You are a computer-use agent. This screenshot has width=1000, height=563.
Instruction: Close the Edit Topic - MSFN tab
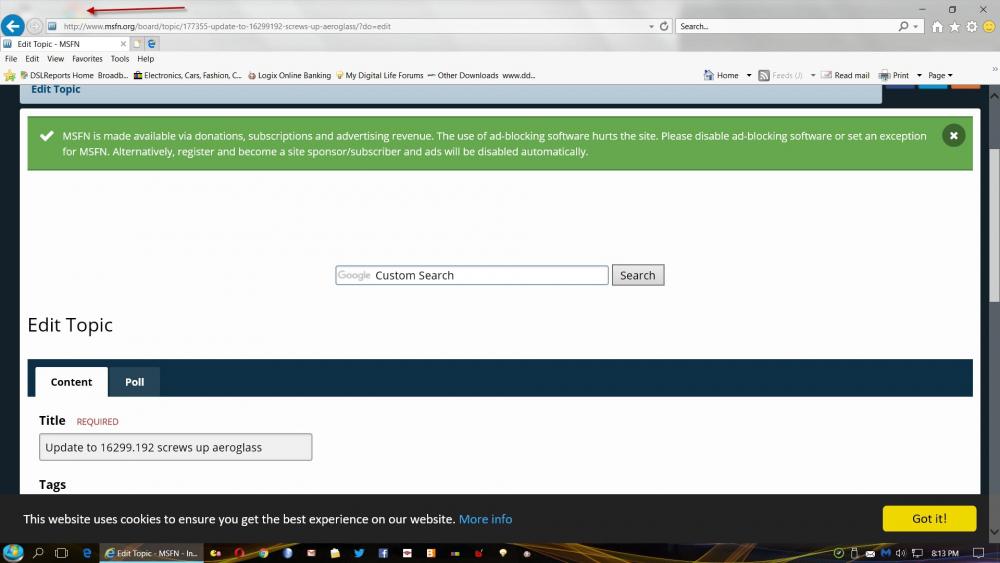[123, 44]
